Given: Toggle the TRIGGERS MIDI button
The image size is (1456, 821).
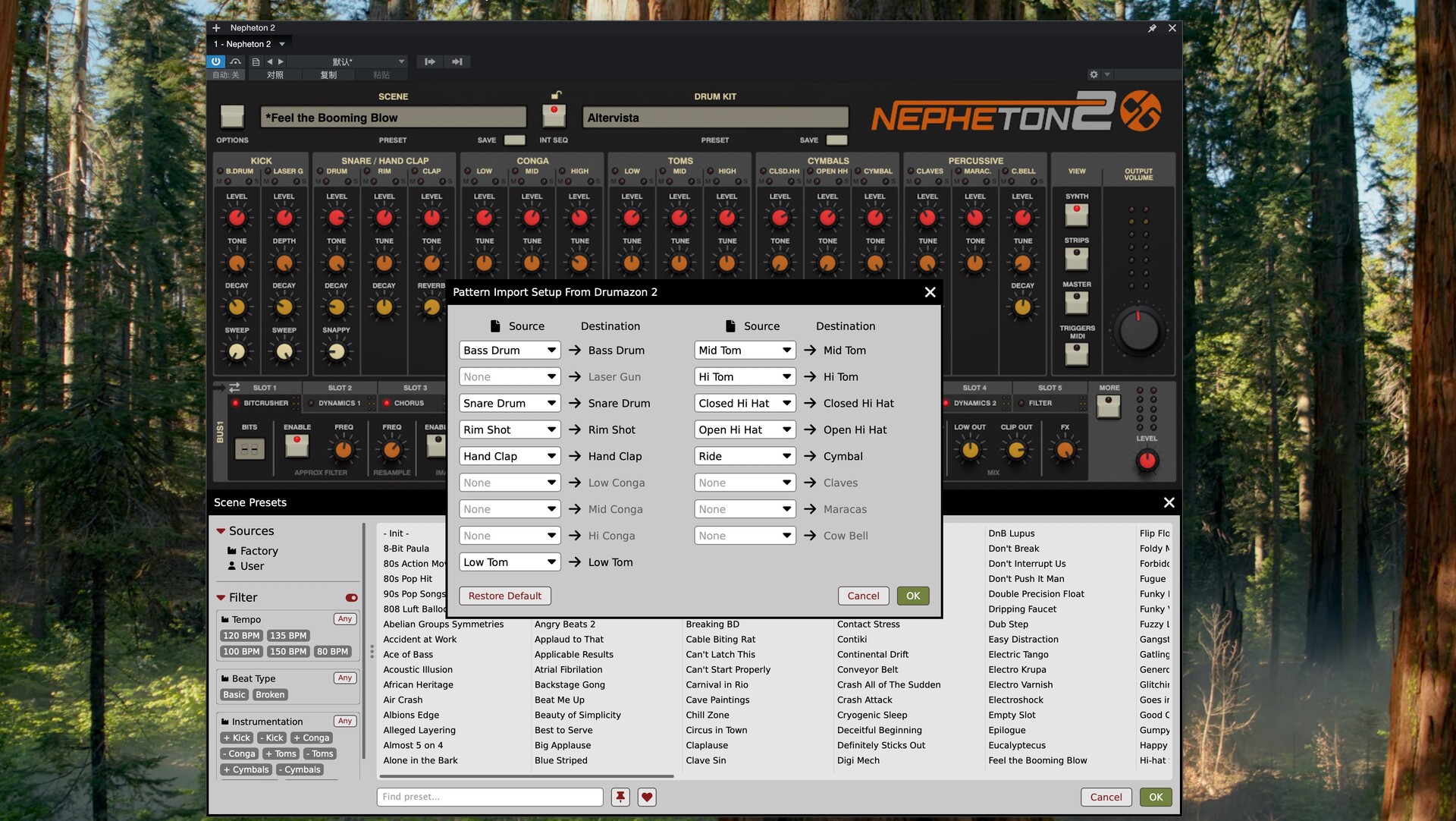Looking at the screenshot, I should [1077, 354].
